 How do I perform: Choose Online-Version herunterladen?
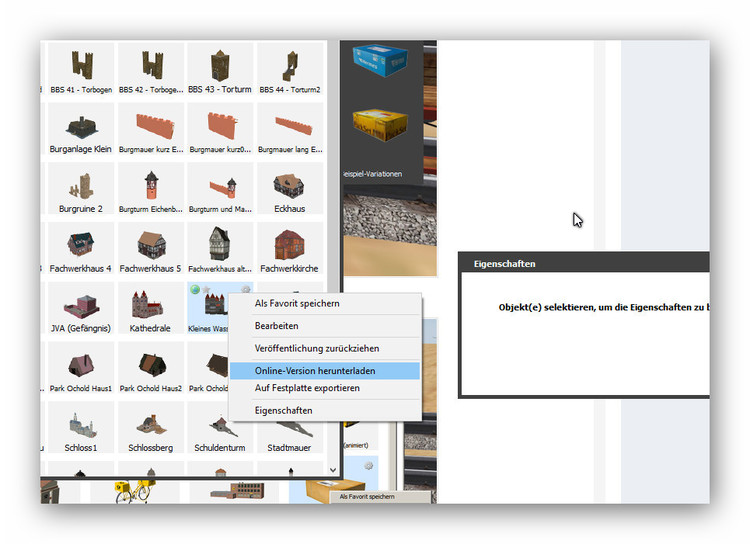coord(325,371)
